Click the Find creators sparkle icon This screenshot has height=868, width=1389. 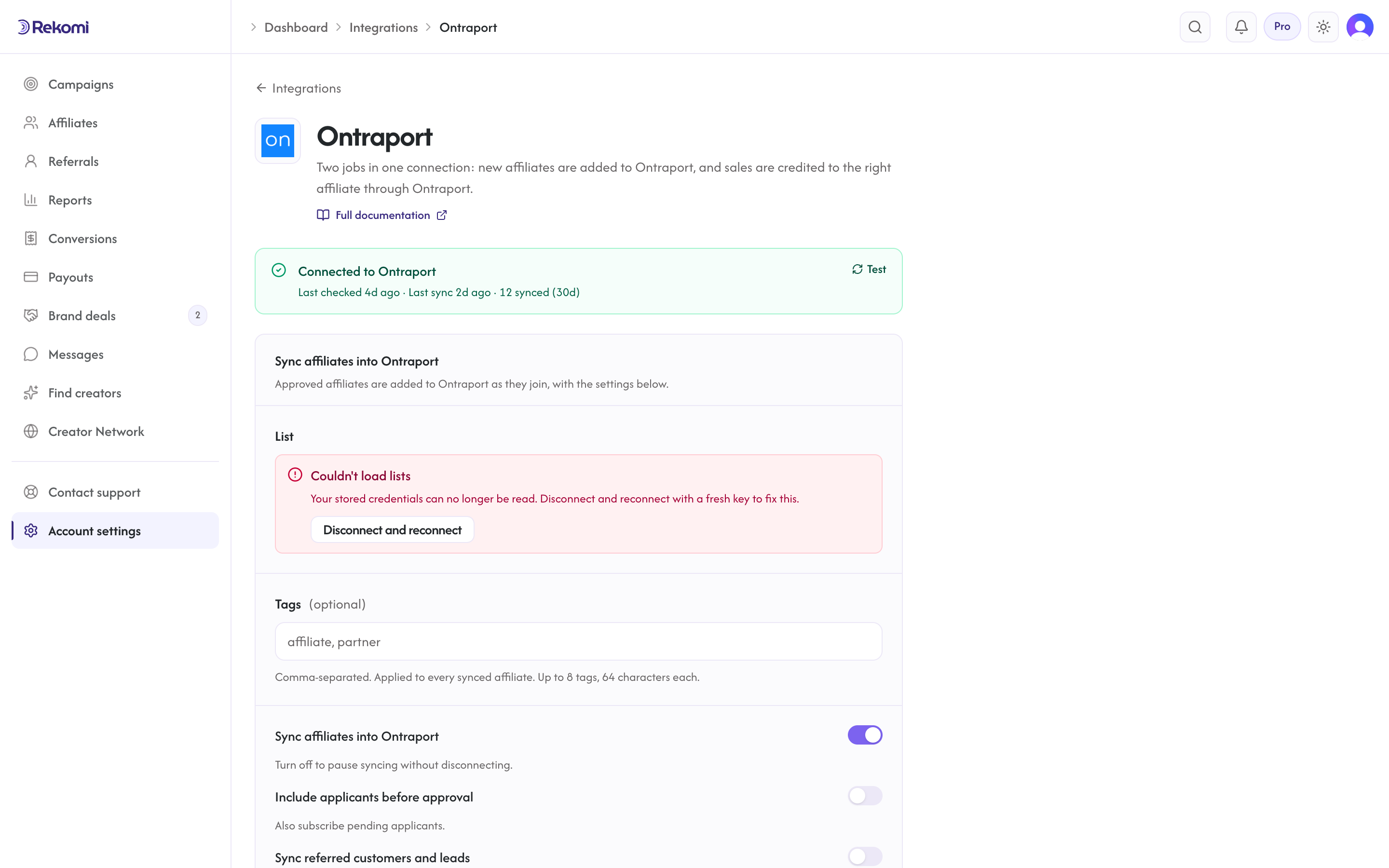click(31, 393)
